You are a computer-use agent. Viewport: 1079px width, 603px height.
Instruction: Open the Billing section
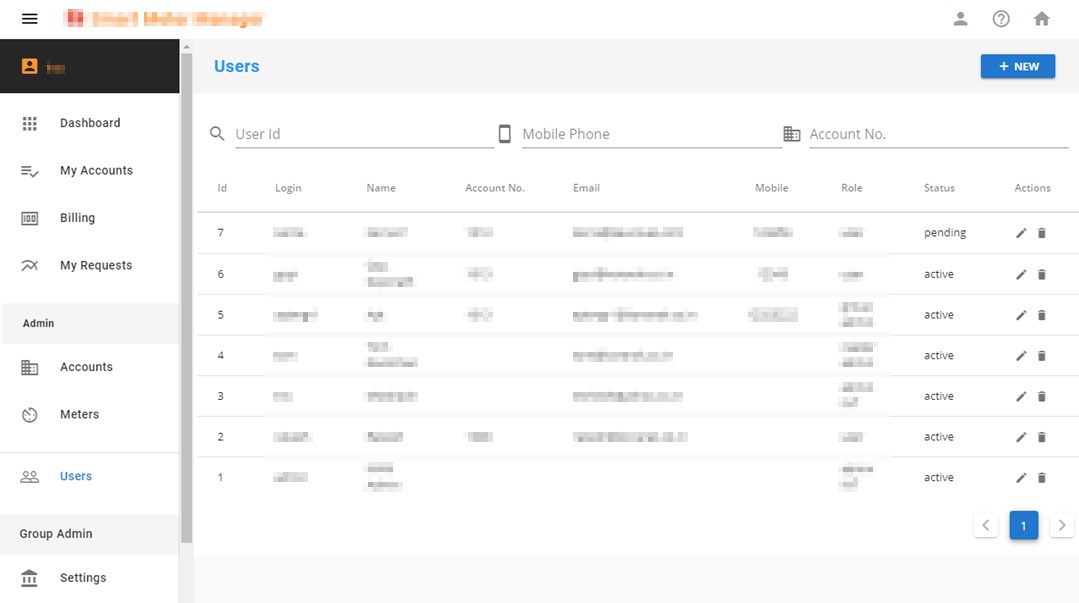click(77, 218)
